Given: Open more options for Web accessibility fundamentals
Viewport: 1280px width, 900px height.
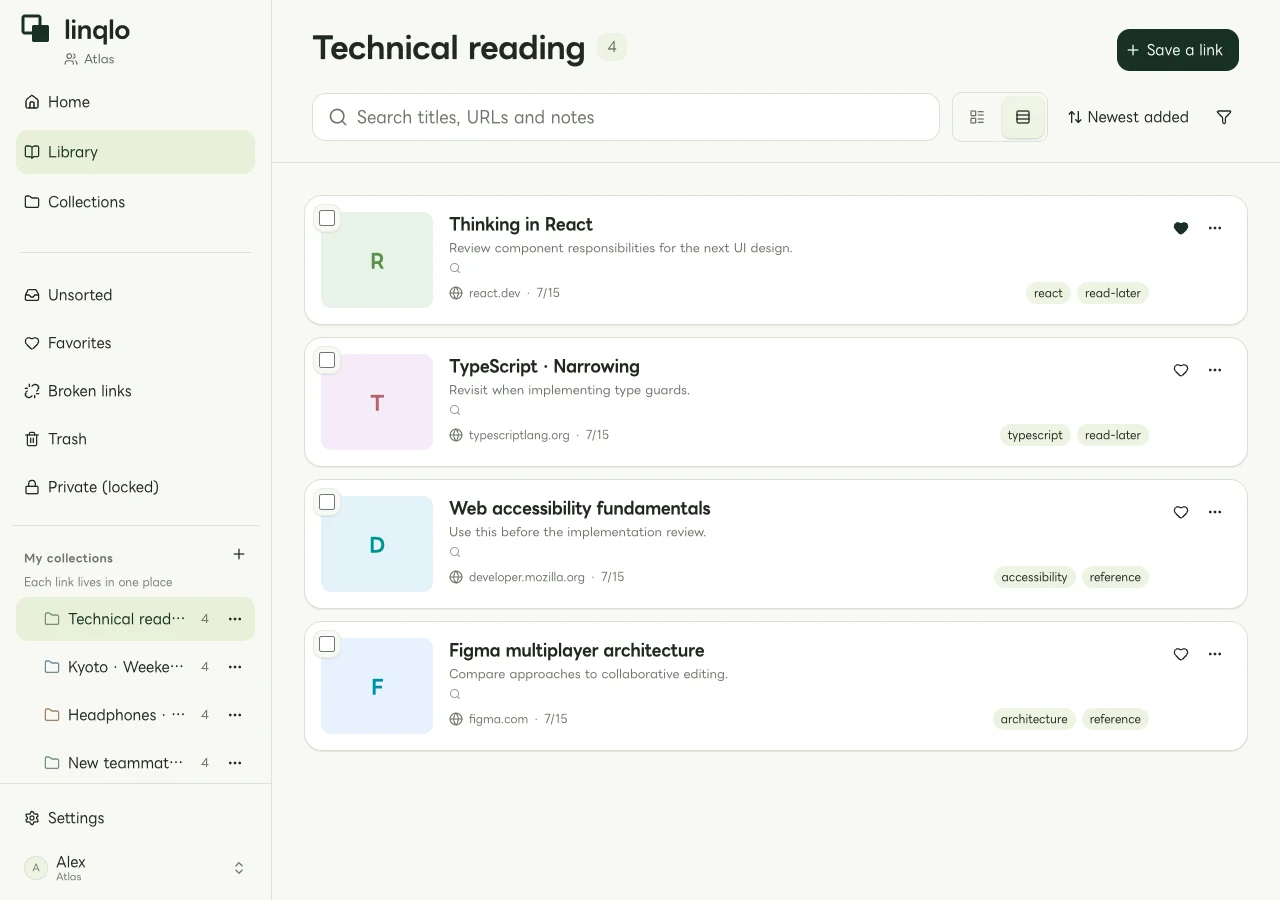Looking at the screenshot, I should 1215,512.
